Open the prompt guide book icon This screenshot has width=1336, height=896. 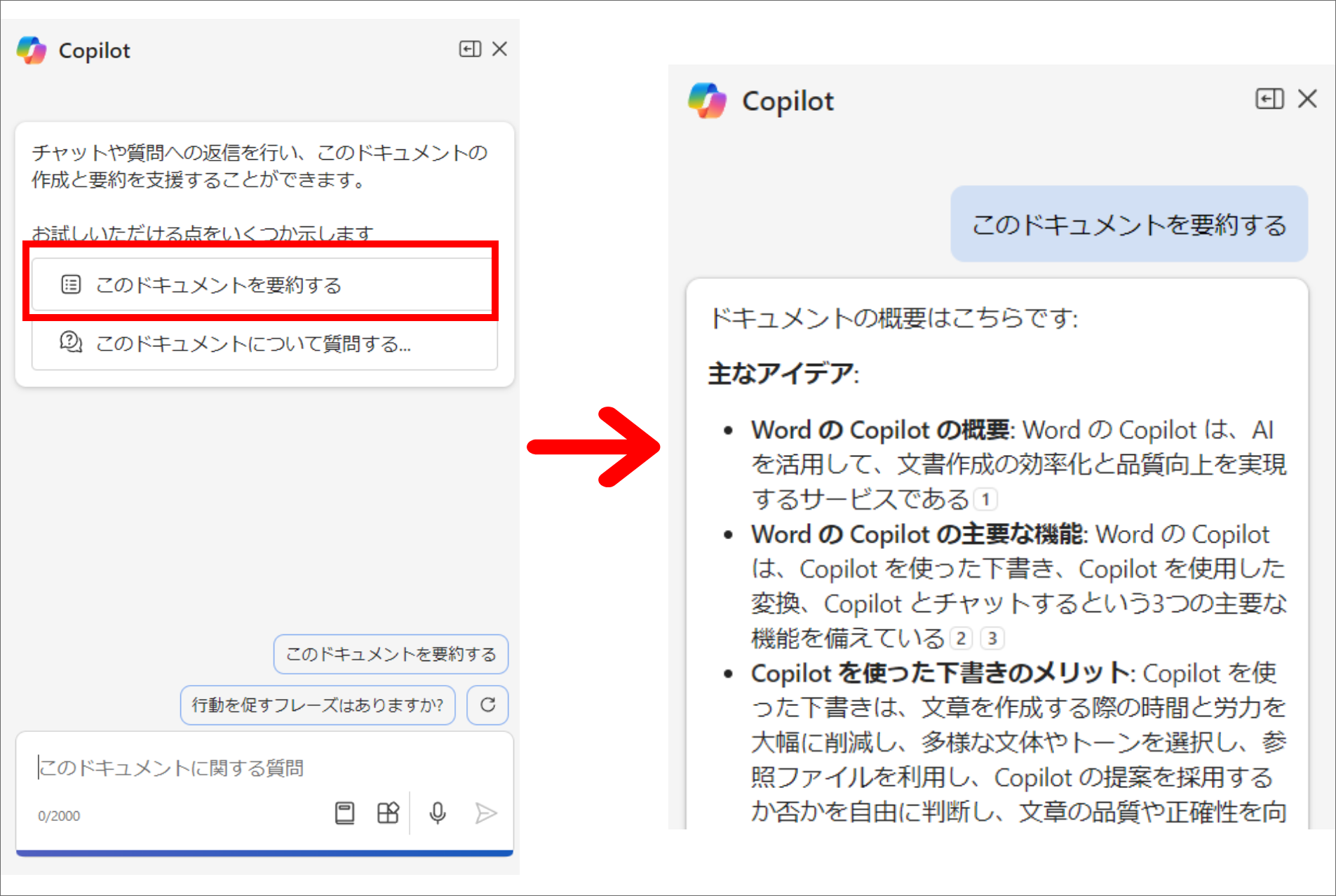coord(344,813)
